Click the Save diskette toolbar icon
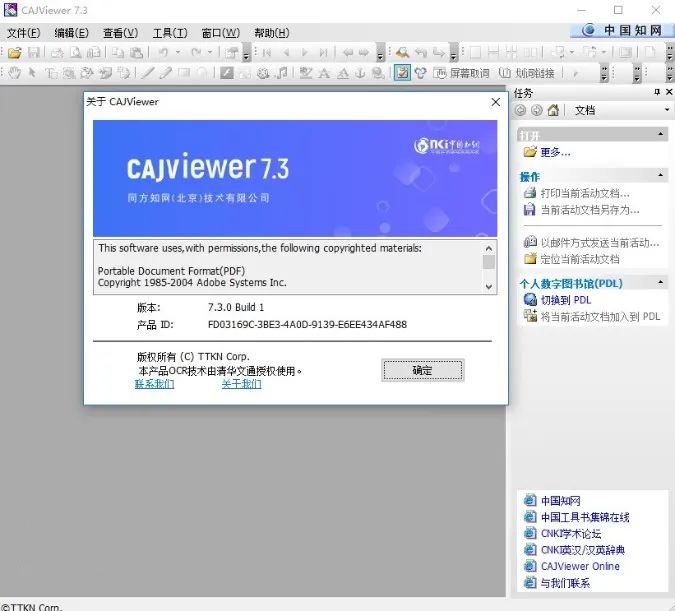The height and width of the screenshot is (611, 675). (34, 53)
